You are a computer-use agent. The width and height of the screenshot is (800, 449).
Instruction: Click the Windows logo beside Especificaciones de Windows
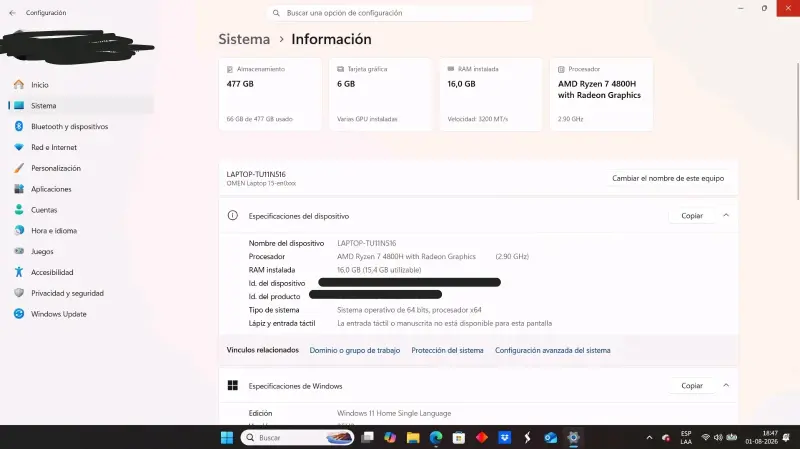(x=233, y=386)
